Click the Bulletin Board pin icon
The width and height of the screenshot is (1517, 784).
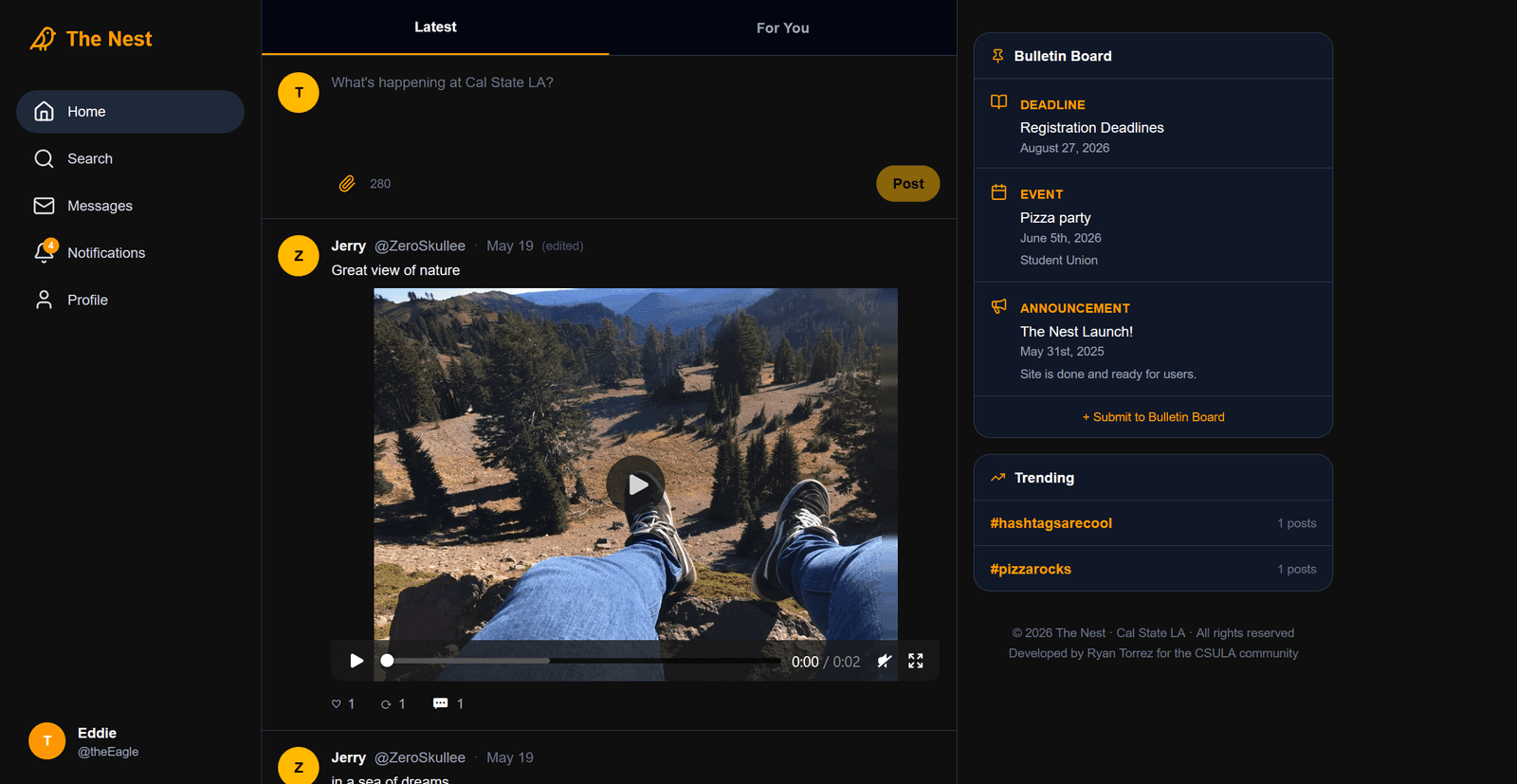pyautogui.click(x=997, y=56)
